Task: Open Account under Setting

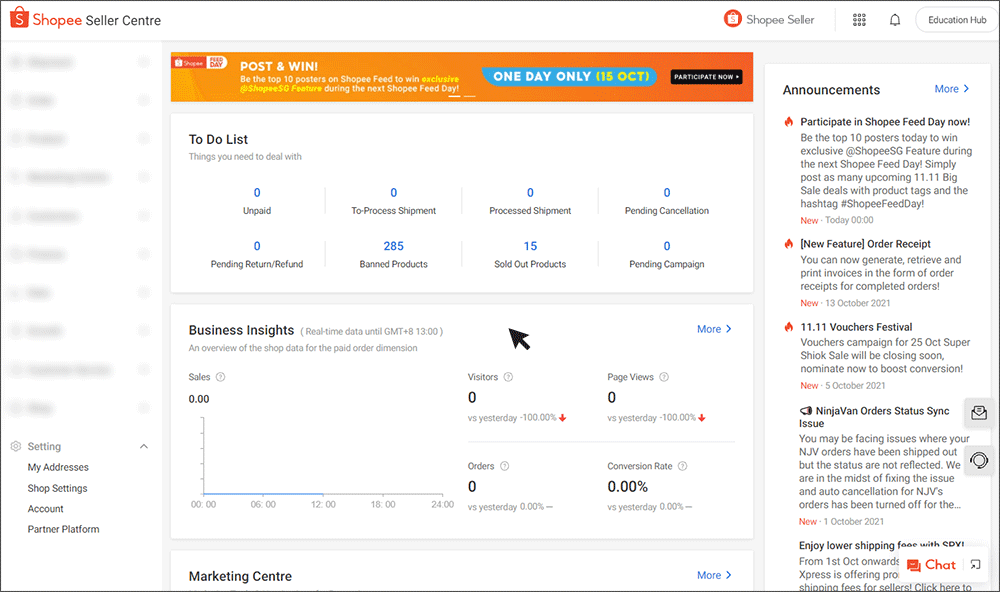Action: coord(45,509)
